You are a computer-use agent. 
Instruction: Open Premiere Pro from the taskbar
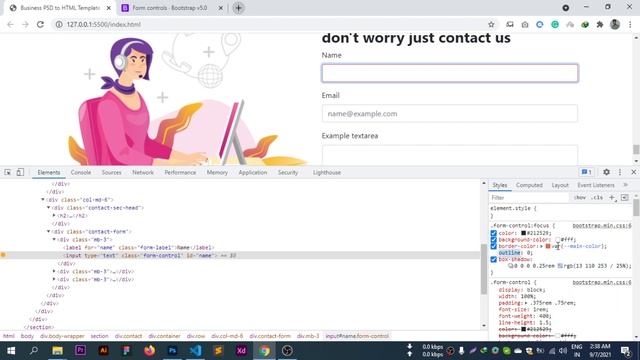tap(80, 351)
